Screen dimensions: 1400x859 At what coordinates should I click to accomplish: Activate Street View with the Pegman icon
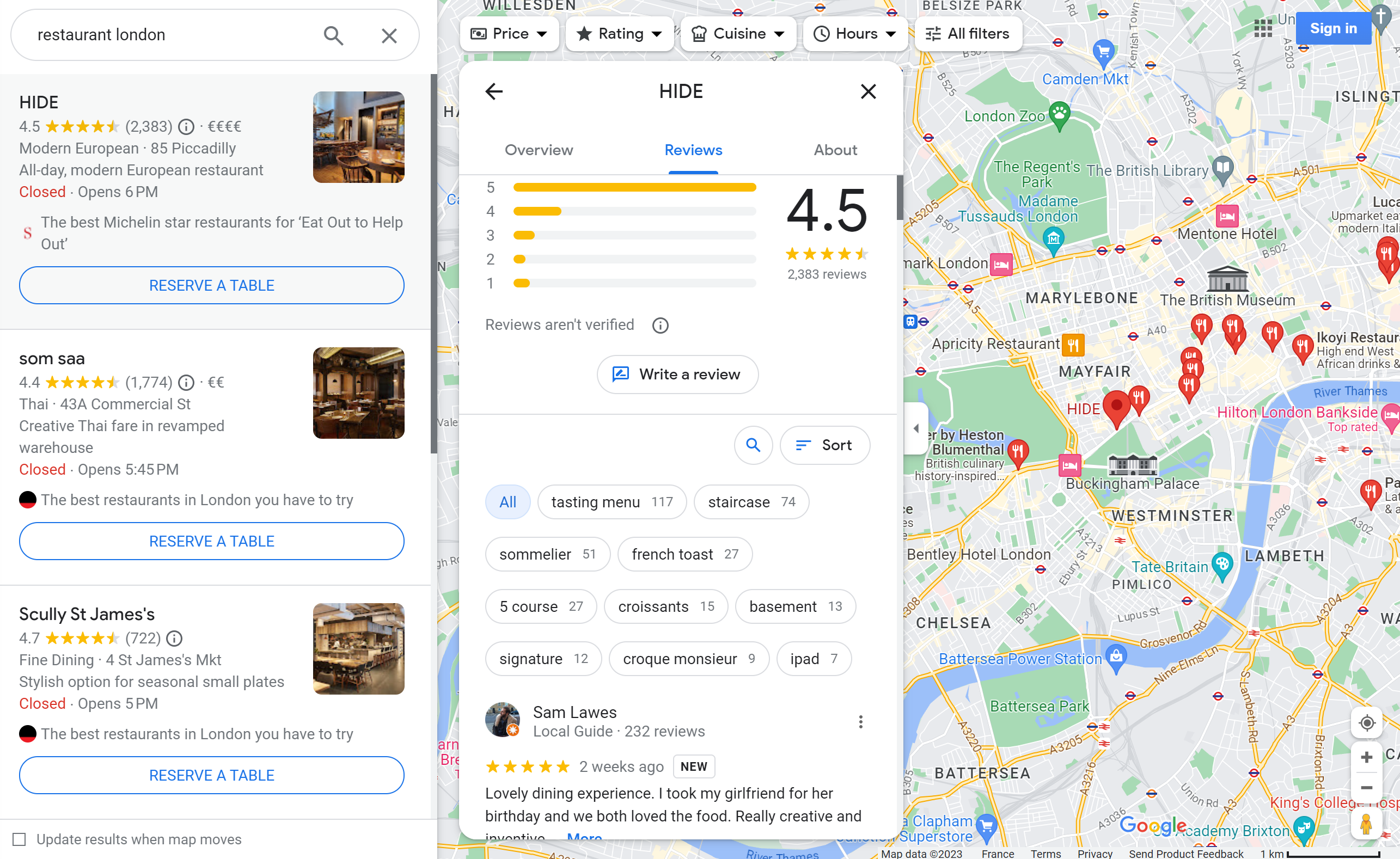pyautogui.click(x=1367, y=823)
